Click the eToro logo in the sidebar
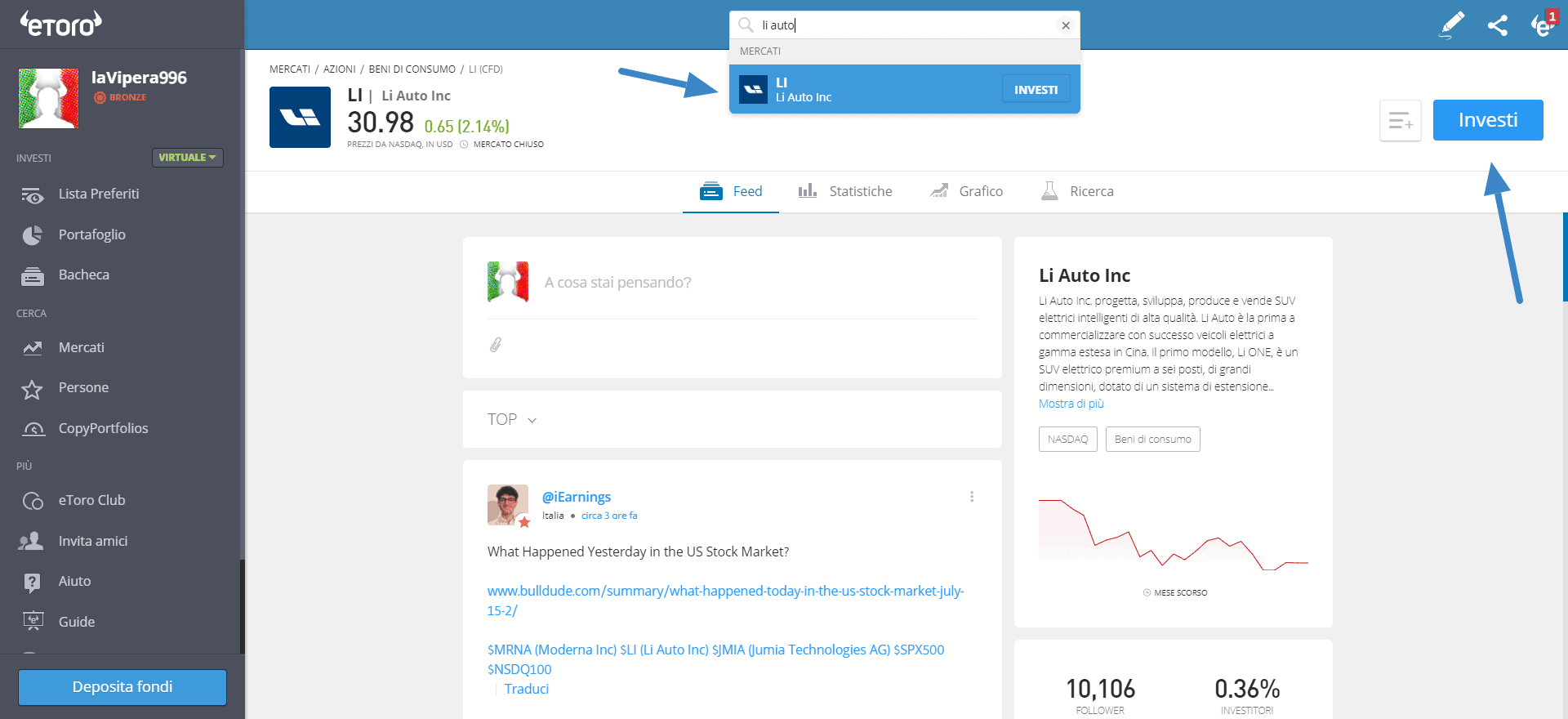The image size is (1568, 719). [x=60, y=24]
